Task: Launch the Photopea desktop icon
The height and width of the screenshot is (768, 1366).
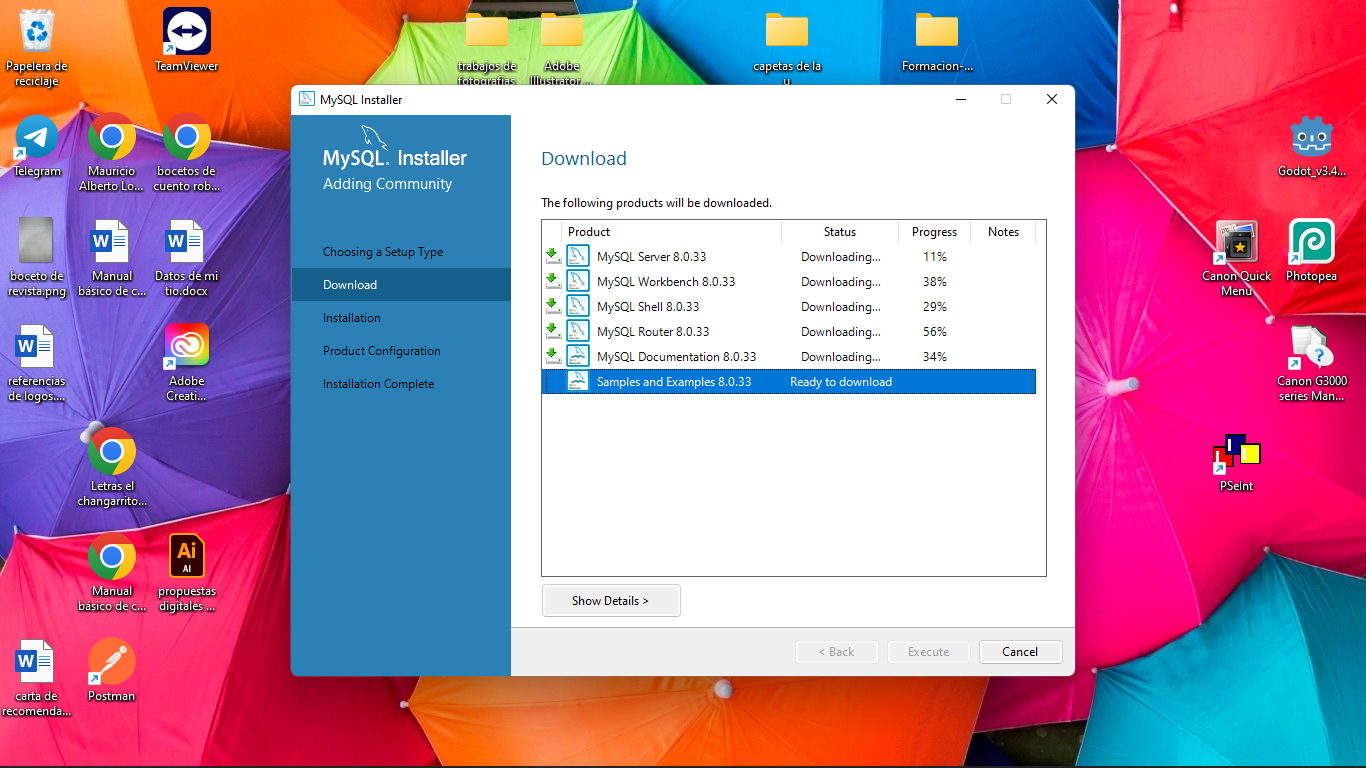Action: (x=1311, y=250)
